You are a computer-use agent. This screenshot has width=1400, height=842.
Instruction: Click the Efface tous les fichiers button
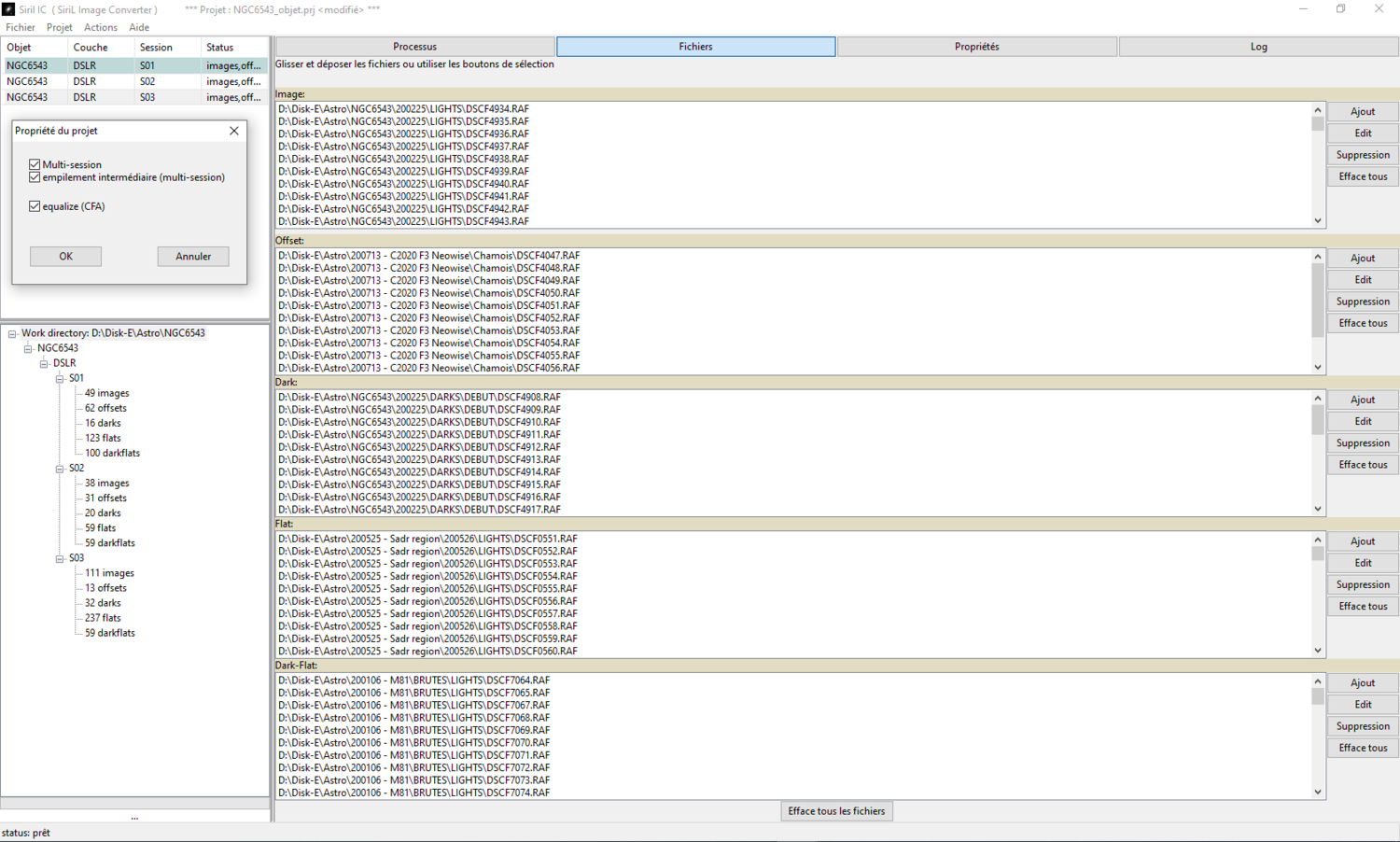click(x=836, y=811)
